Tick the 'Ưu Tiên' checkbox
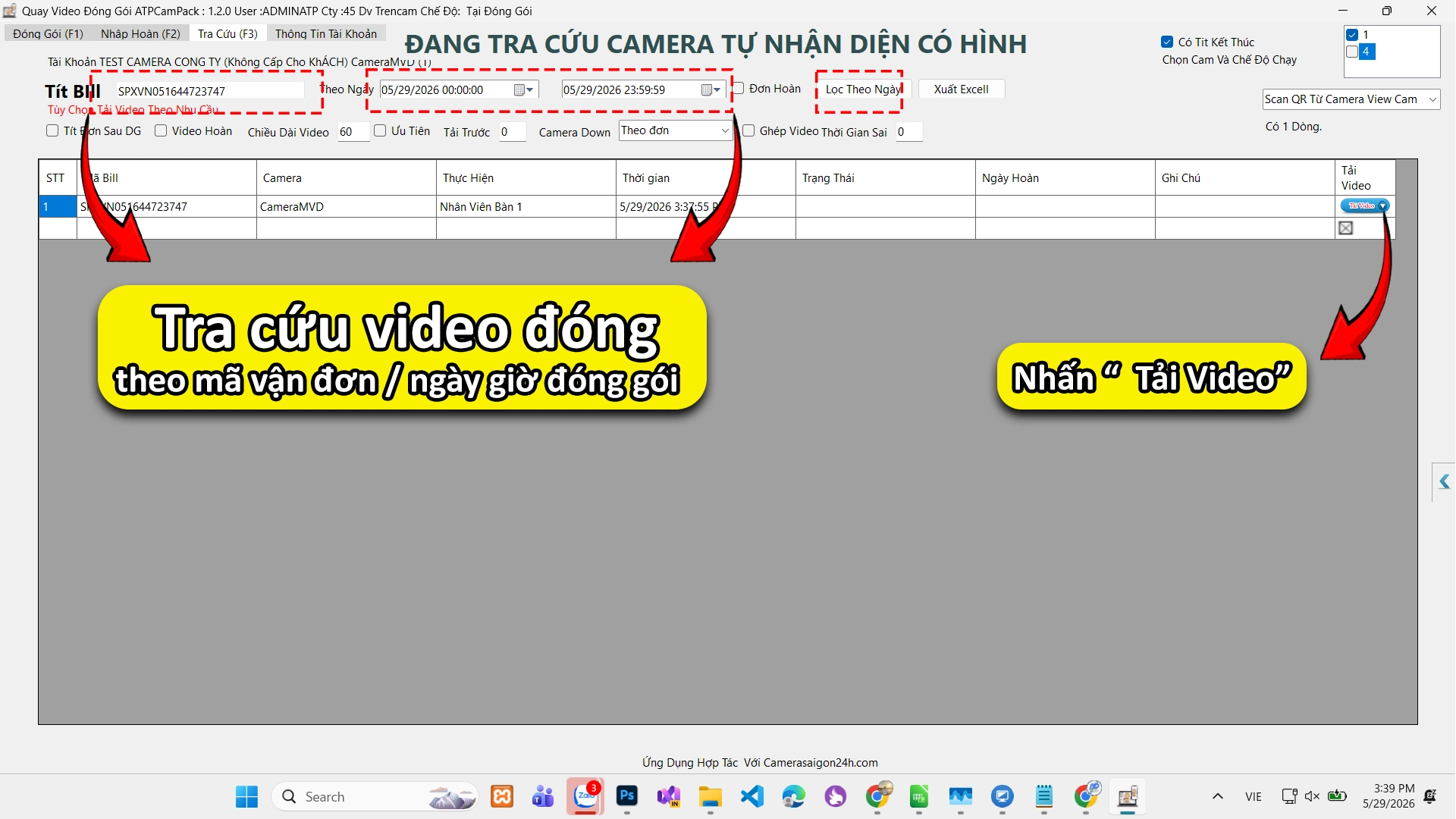The image size is (1456, 819). coord(380,130)
